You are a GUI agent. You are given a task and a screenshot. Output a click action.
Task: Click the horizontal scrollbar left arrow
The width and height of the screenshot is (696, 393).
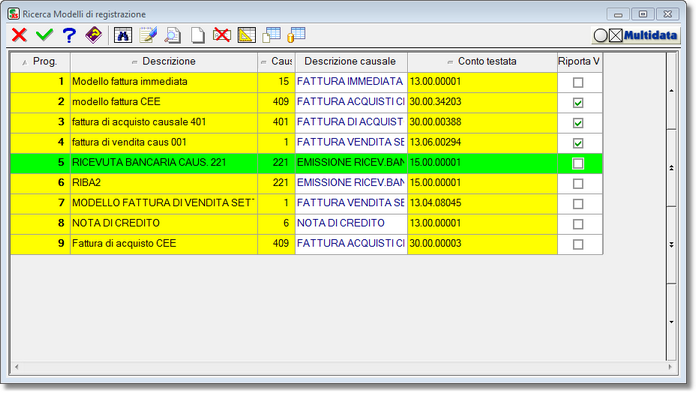tap(17, 367)
